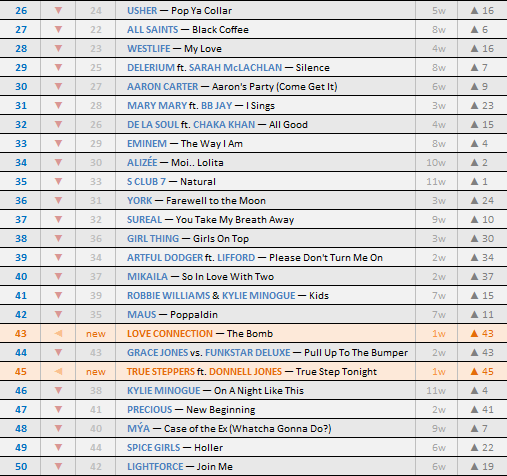Click the orange new-entry arrow beside Love Connection

(58, 333)
